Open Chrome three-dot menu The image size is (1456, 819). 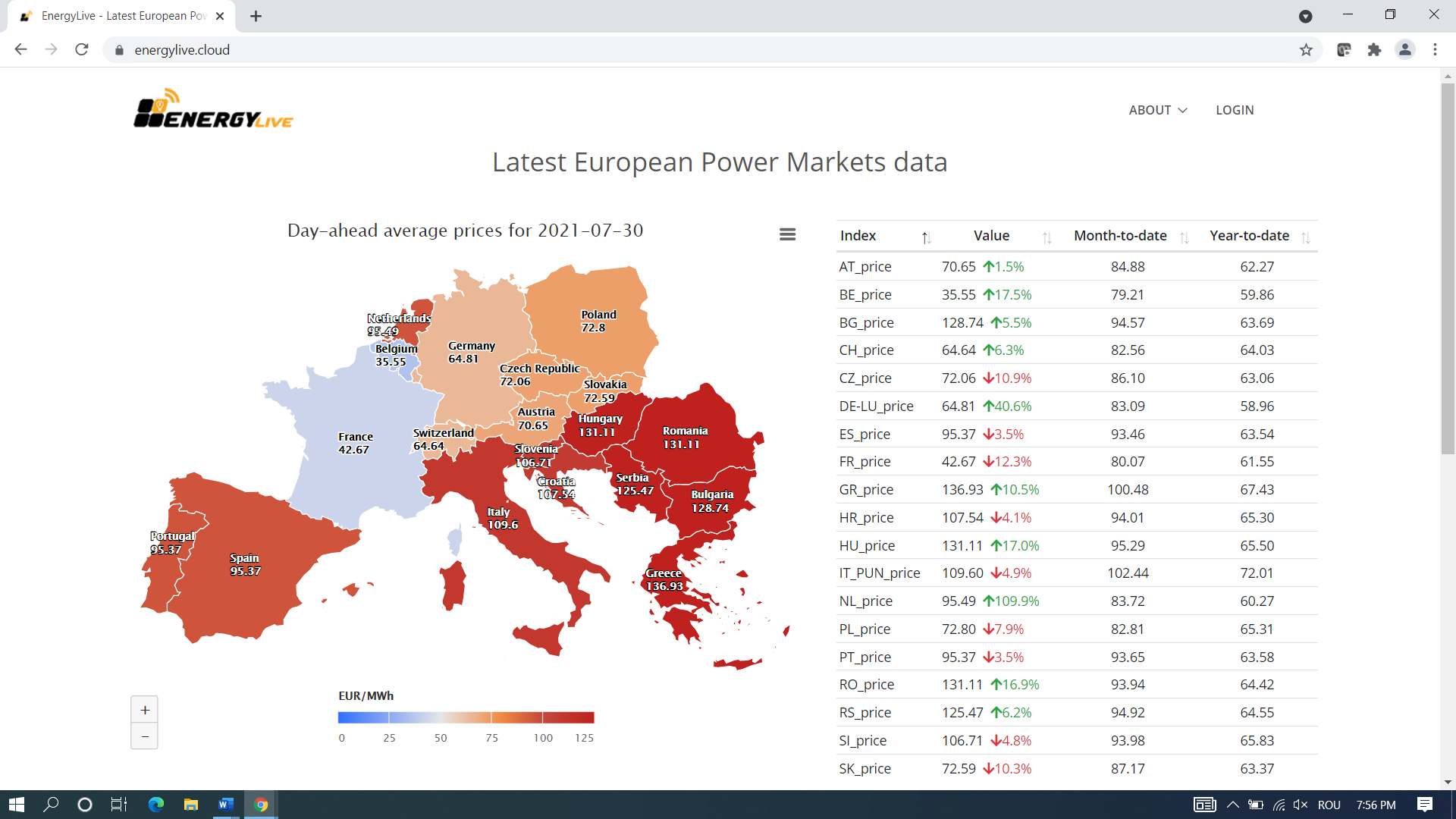(1435, 50)
